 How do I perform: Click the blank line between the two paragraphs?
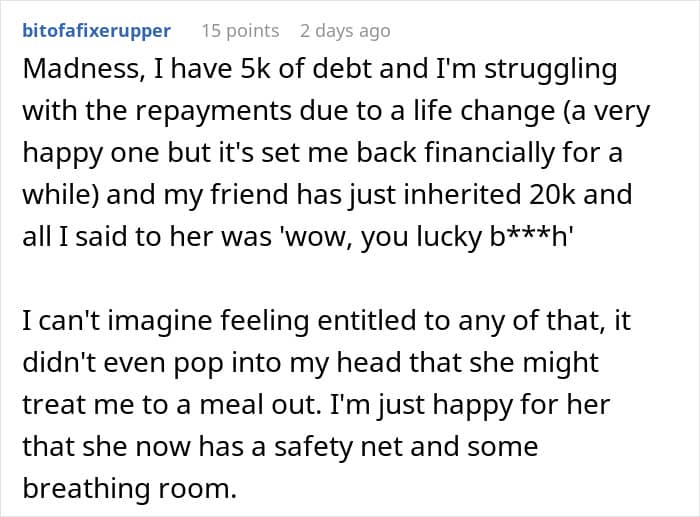point(350,278)
